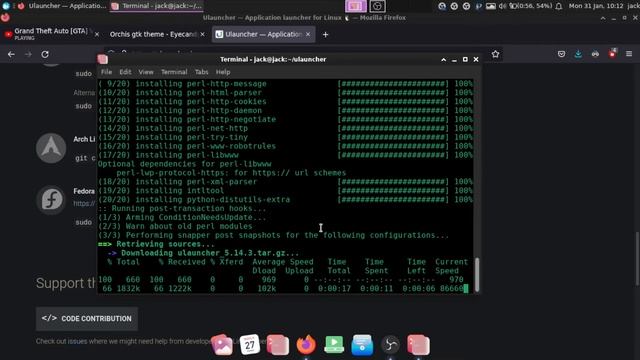Open the Firefox downloads panel
This screenshot has width=640, height=360.
[x=578, y=54]
